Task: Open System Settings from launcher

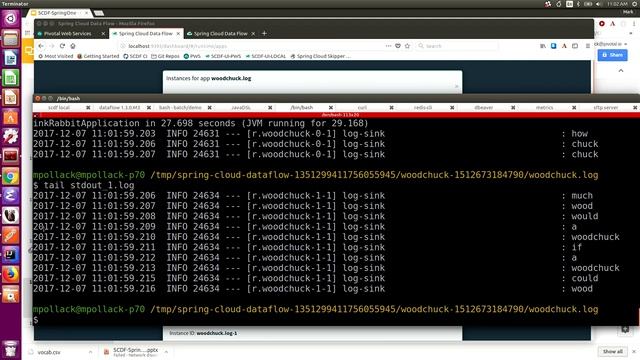Action: [11, 137]
